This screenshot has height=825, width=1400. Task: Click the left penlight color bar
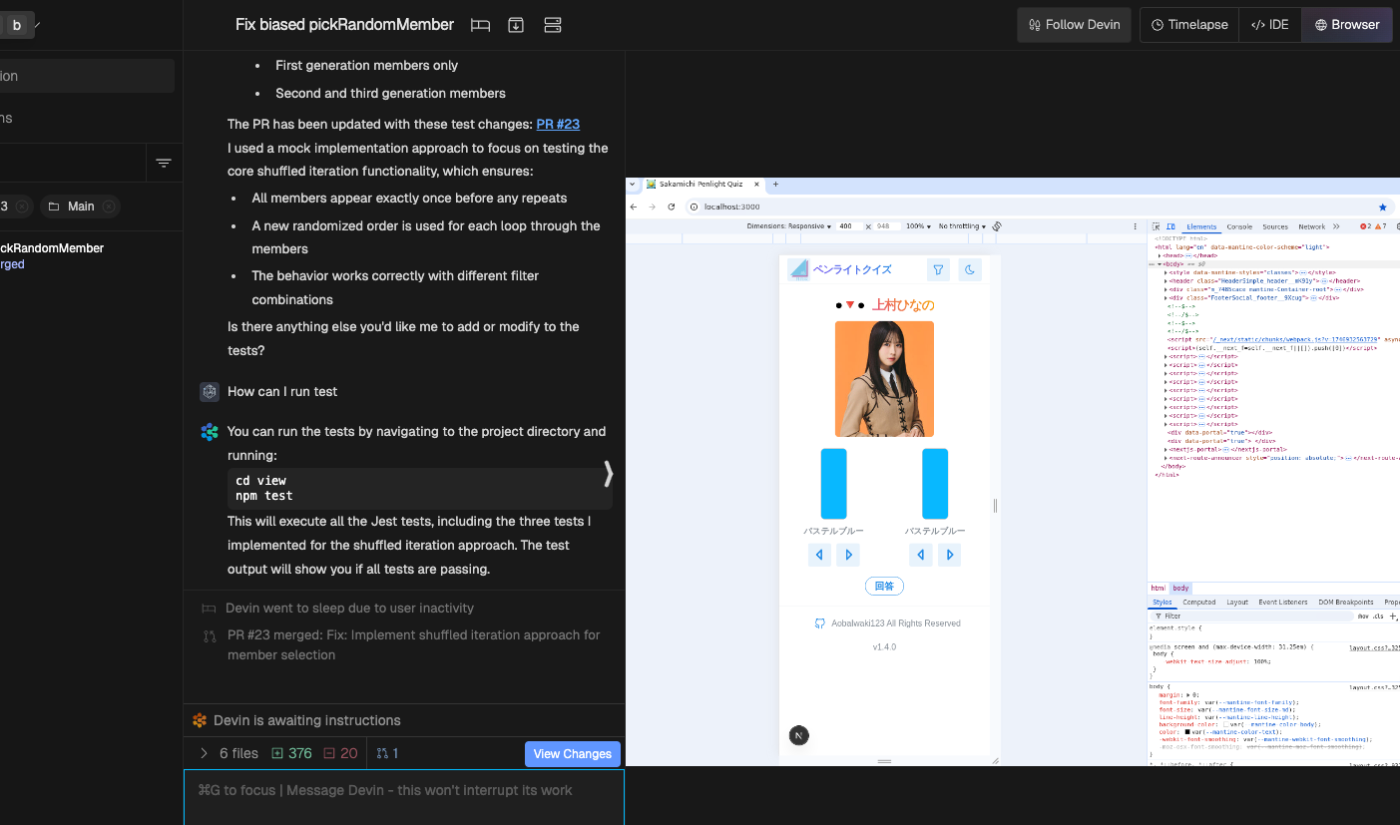point(834,484)
